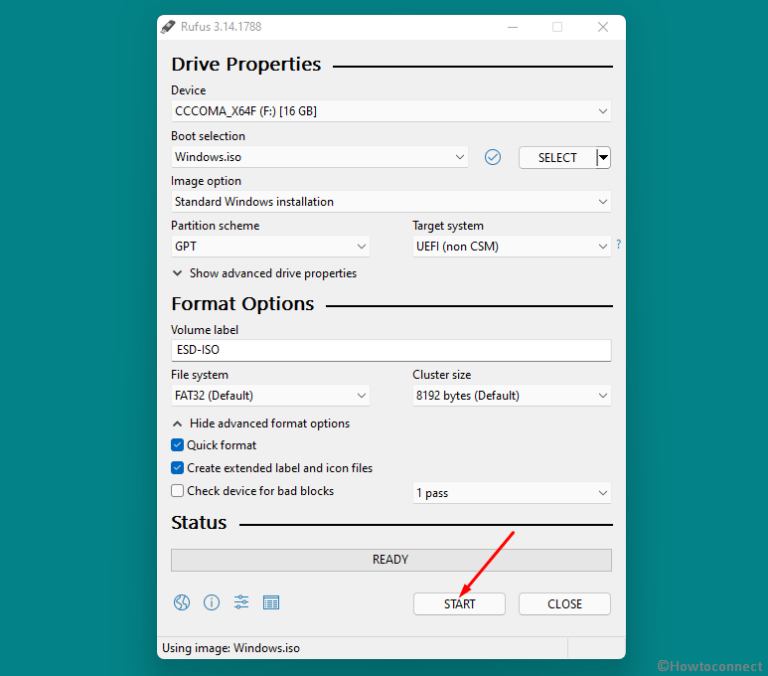This screenshot has width=768, height=676.
Task: Click the CLOSE button
Action: point(565,604)
